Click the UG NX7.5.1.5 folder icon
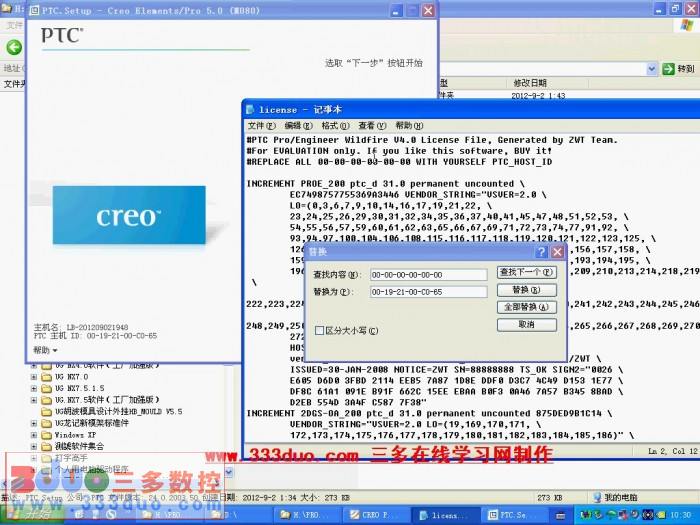 pos(46,388)
